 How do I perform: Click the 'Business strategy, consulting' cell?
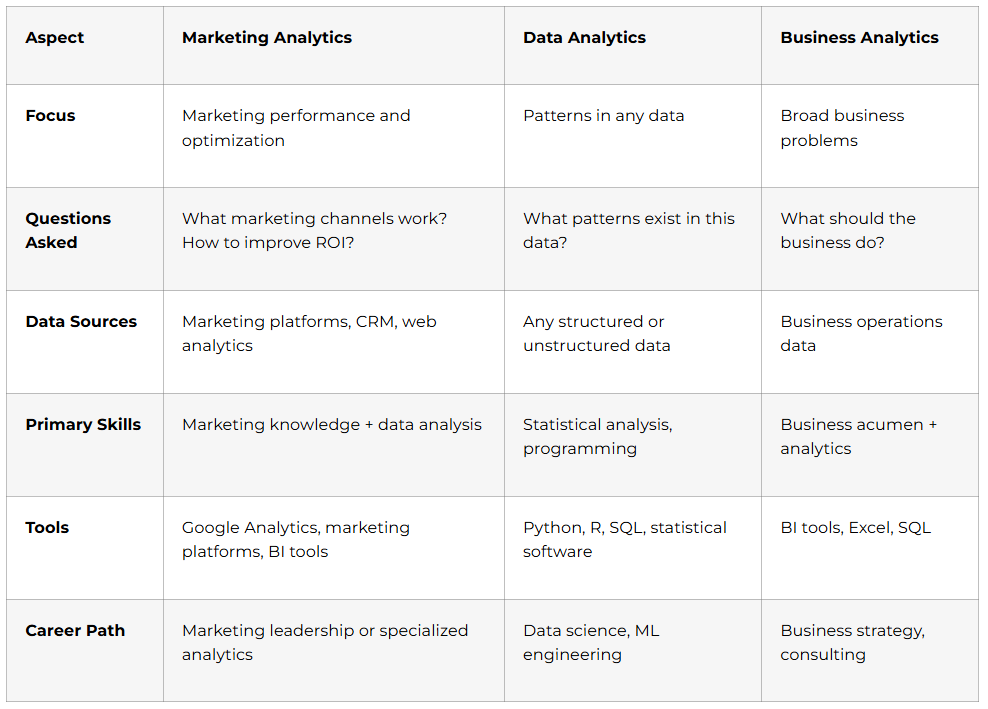coord(852,643)
